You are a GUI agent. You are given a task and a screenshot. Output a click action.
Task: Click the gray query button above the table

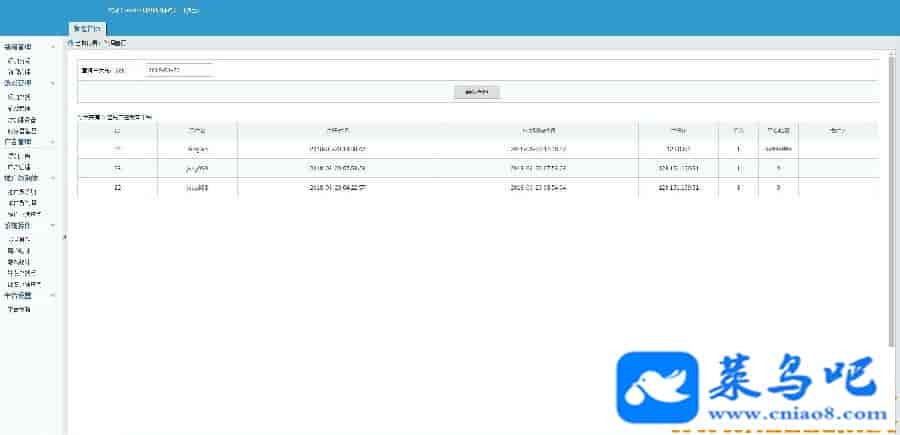pyautogui.click(x=477, y=92)
